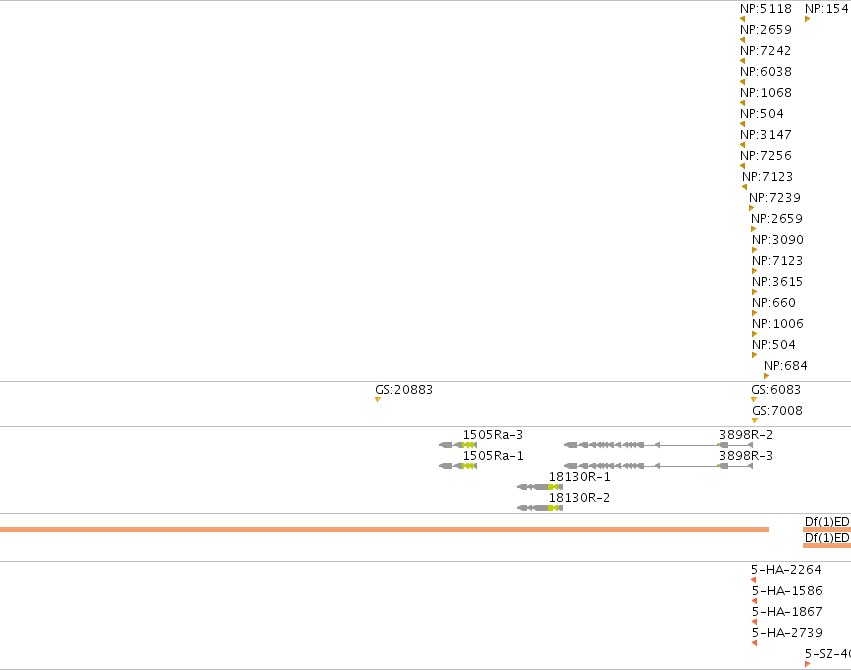Click the 3898R-2 long transcript glyph

[x=658, y=445]
